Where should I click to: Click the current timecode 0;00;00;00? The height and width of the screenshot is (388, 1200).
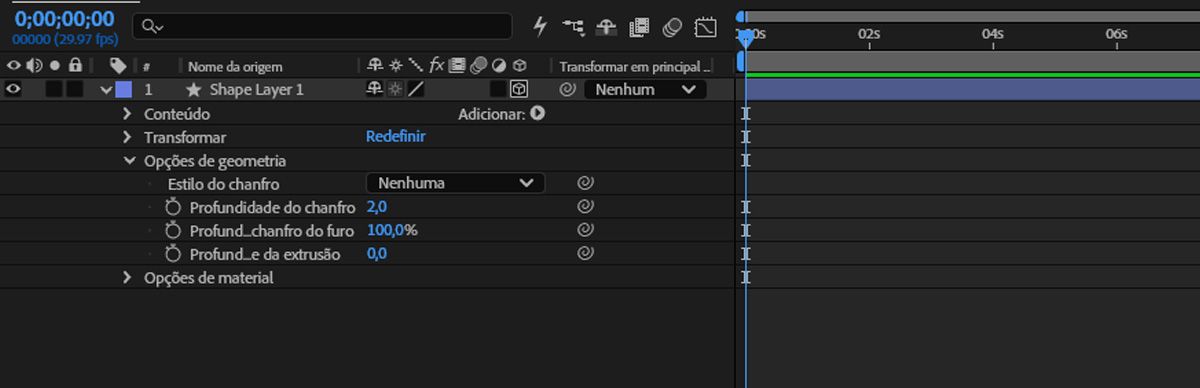coord(64,18)
